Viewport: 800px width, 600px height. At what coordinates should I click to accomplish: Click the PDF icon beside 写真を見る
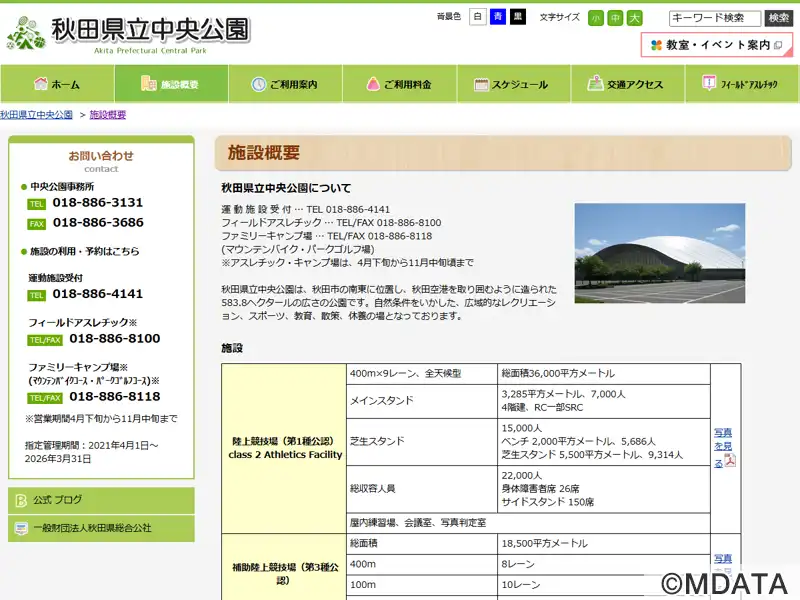730,460
